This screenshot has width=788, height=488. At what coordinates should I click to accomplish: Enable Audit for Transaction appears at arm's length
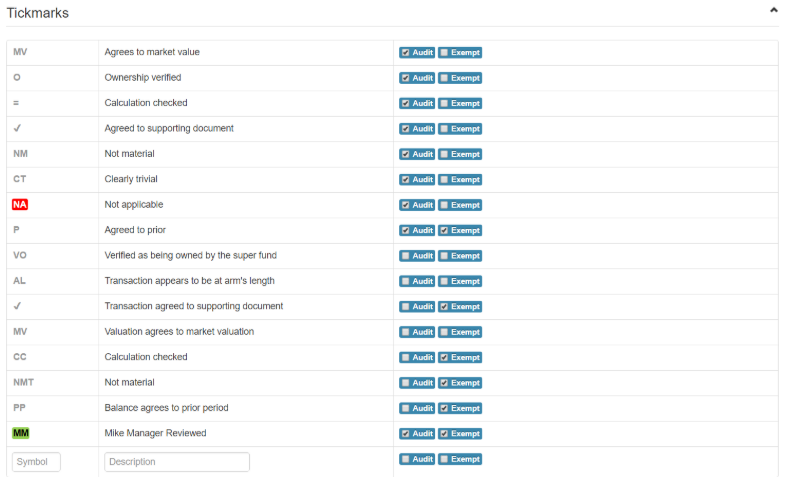coord(405,282)
